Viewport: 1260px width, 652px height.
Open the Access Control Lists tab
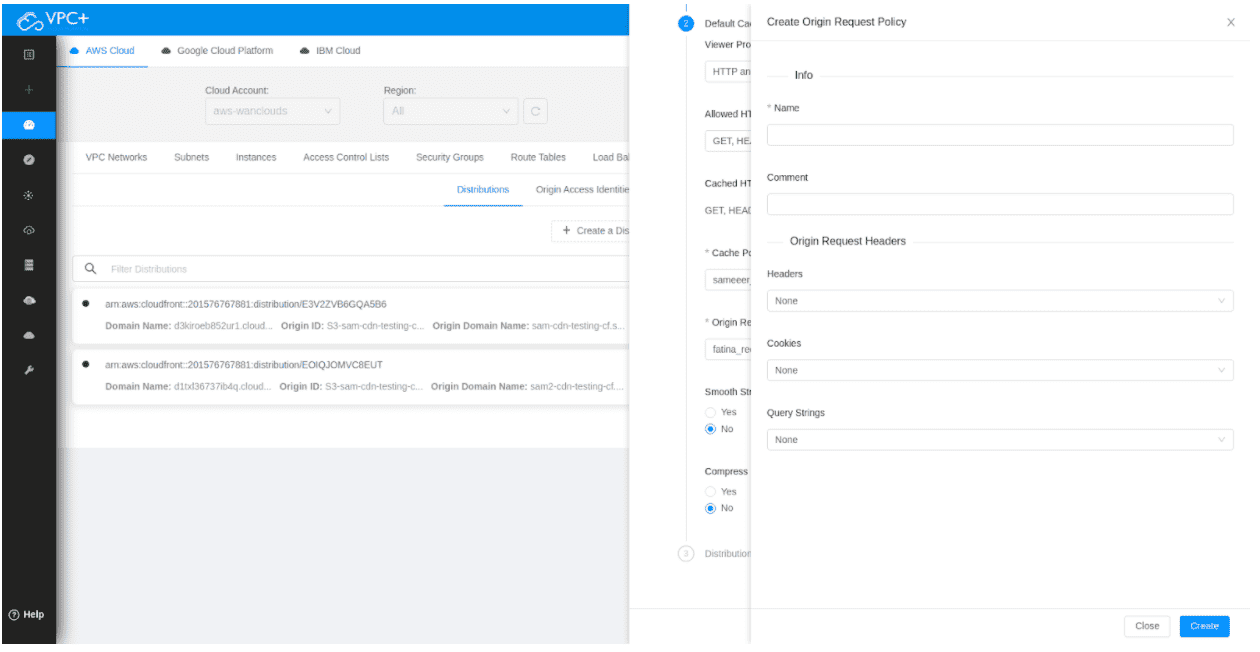click(x=346, y=157)
